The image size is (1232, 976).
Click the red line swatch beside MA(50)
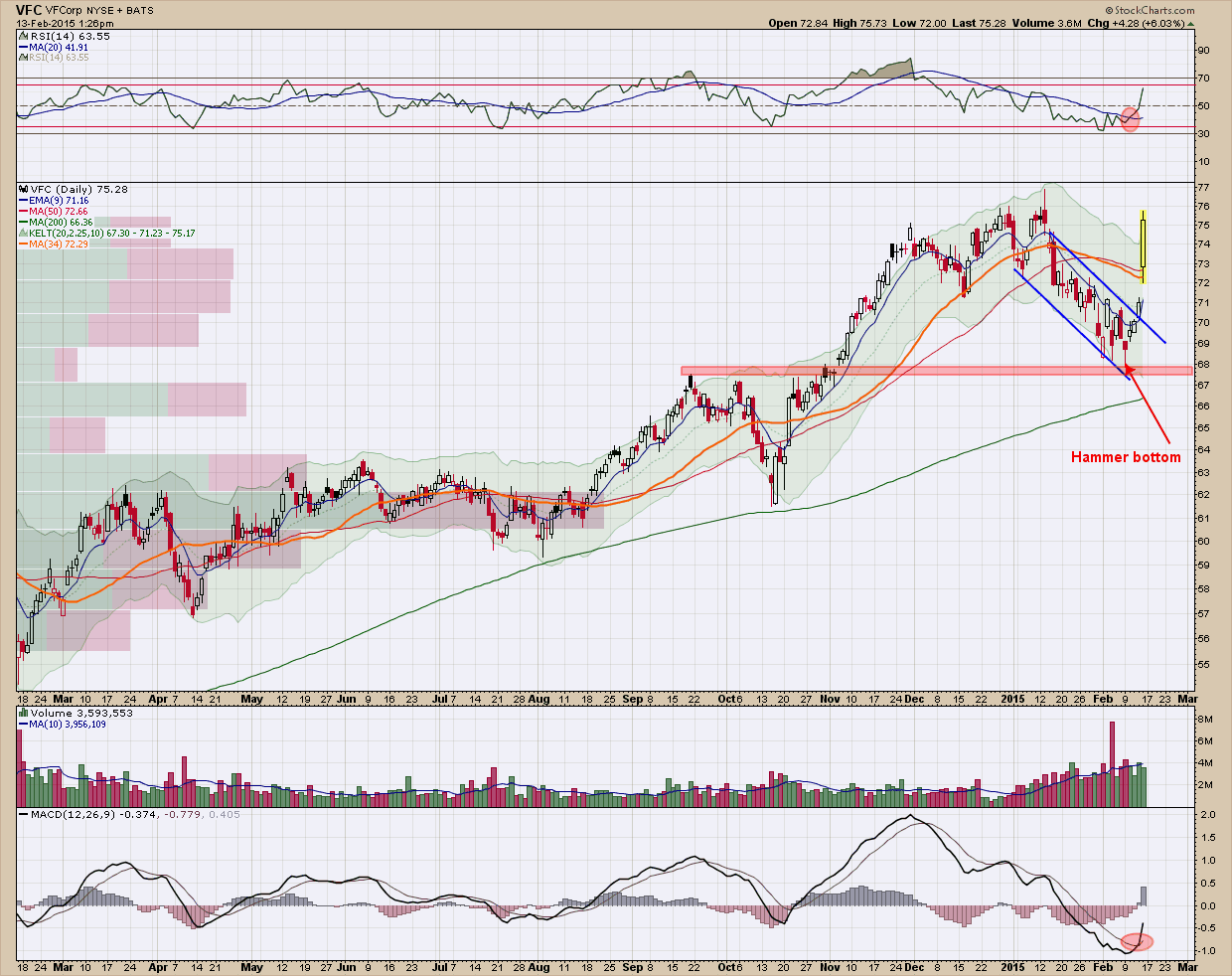tap(24, 211)
